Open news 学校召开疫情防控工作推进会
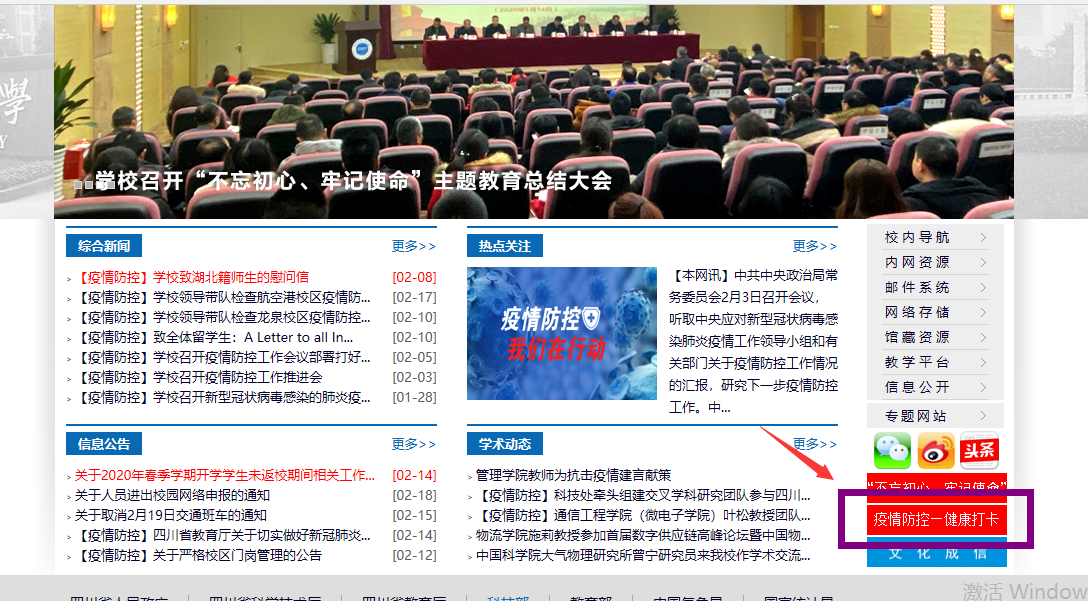The width and height of the screenshot is (1088, 601). click(198, 378)
